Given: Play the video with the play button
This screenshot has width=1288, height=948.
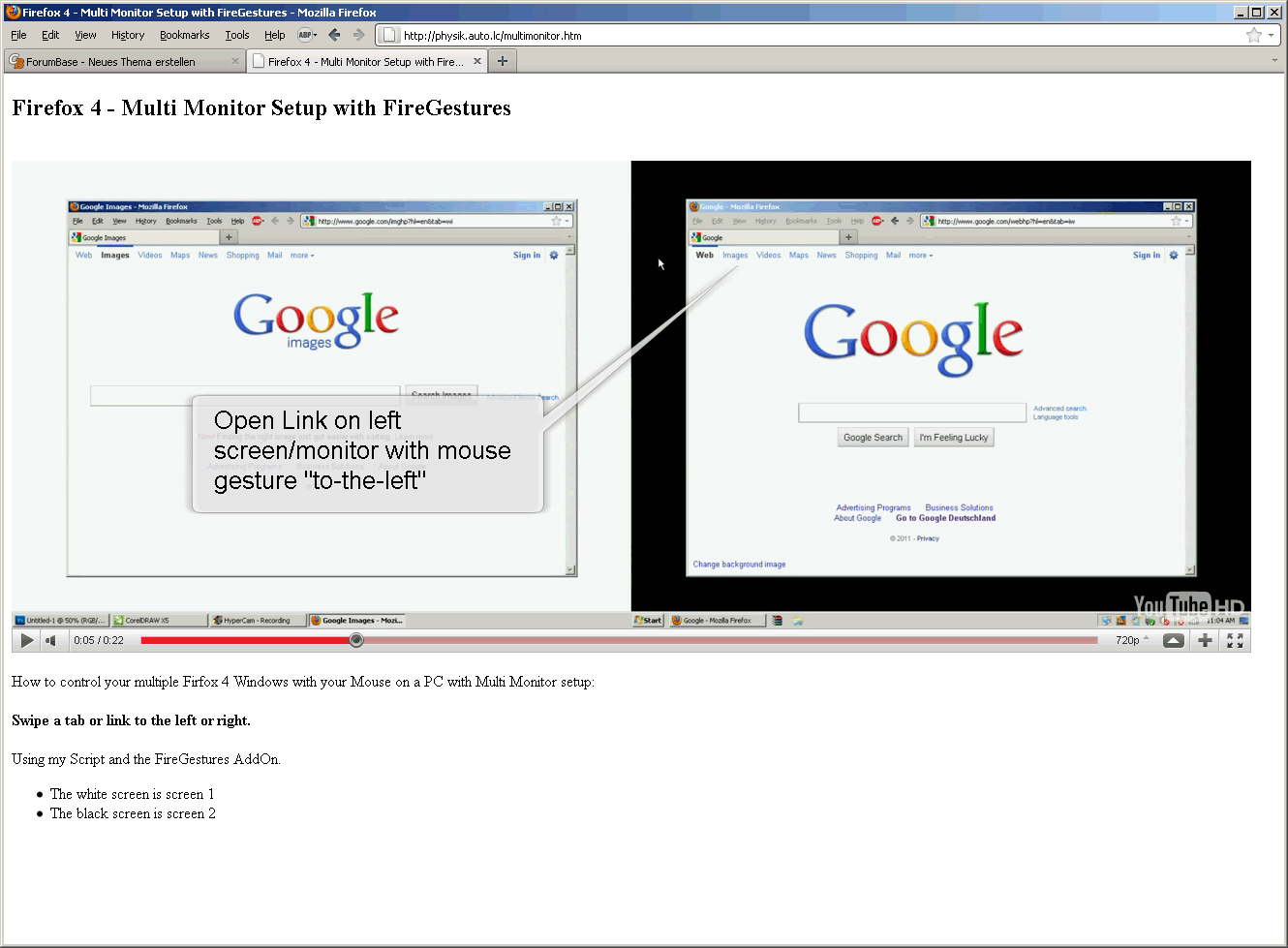Looking at the screenshot, I should tap(27, 640).
